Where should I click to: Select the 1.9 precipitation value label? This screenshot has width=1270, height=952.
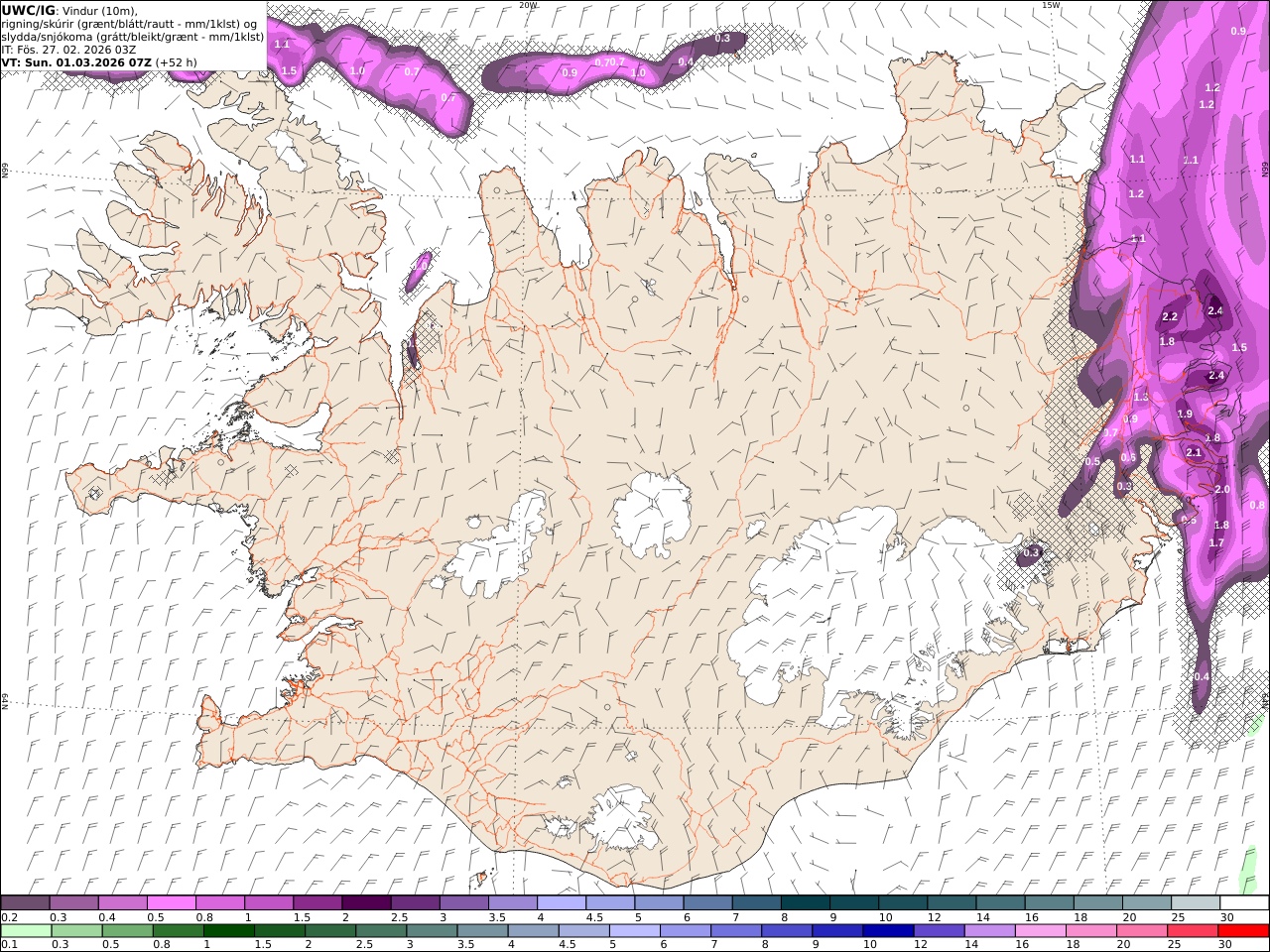pos(1185,415)
